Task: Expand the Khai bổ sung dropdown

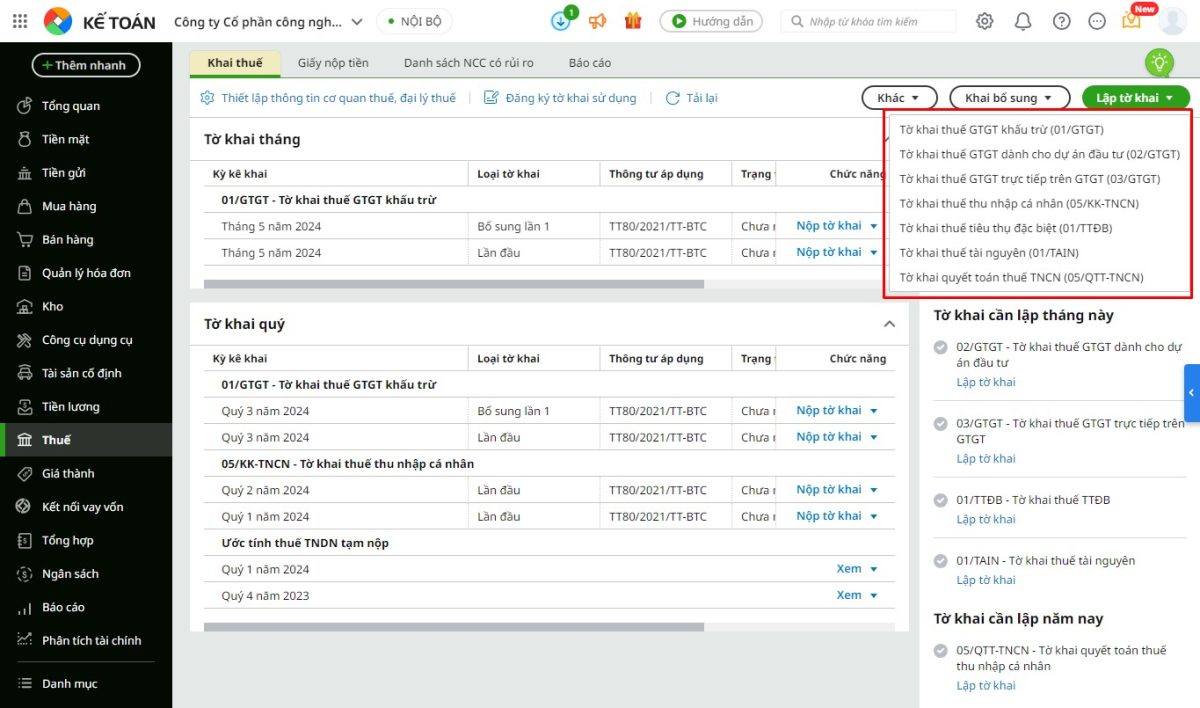Action: (1008, 98)
